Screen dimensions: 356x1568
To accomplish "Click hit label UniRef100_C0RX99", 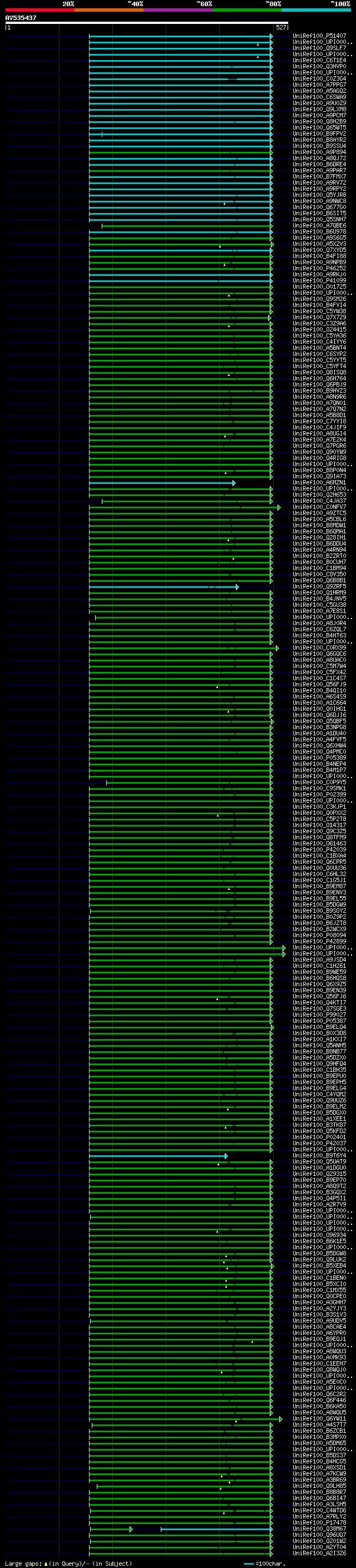I will click(x=319, y=647).
